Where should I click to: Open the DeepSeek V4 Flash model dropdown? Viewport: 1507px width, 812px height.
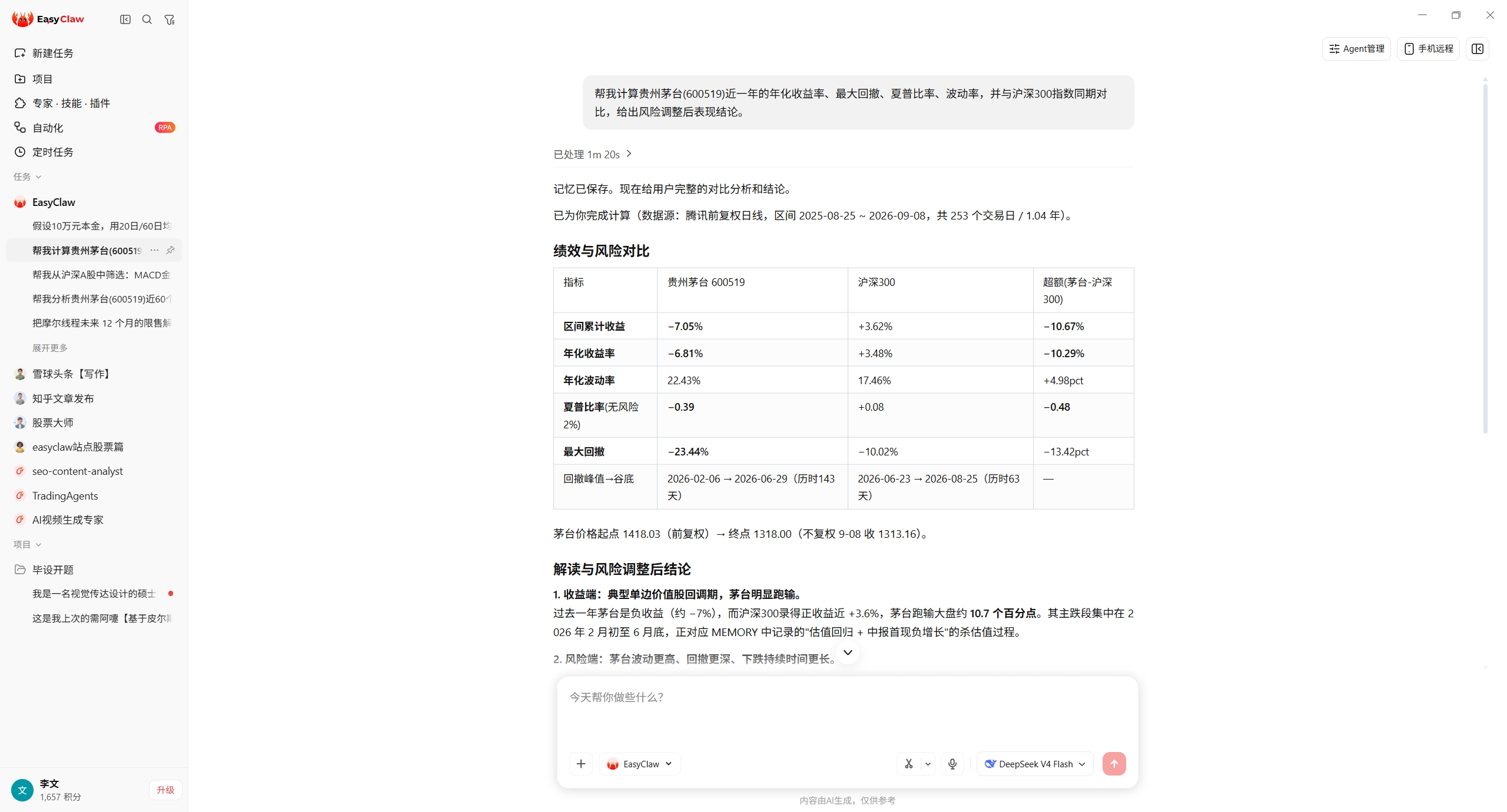(x=1035, y=764)
